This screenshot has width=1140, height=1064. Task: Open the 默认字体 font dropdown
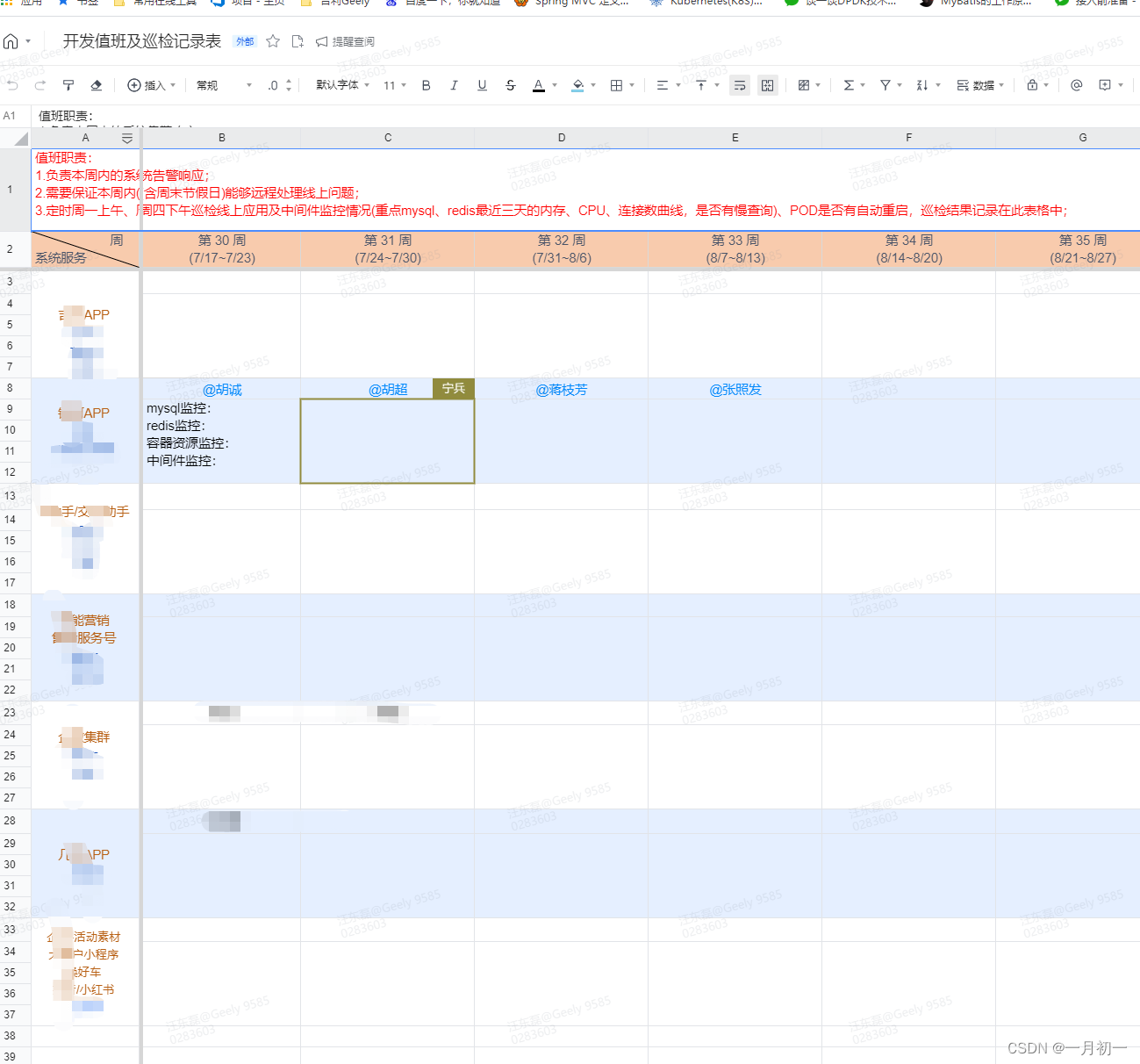click(x=342, y=85)
